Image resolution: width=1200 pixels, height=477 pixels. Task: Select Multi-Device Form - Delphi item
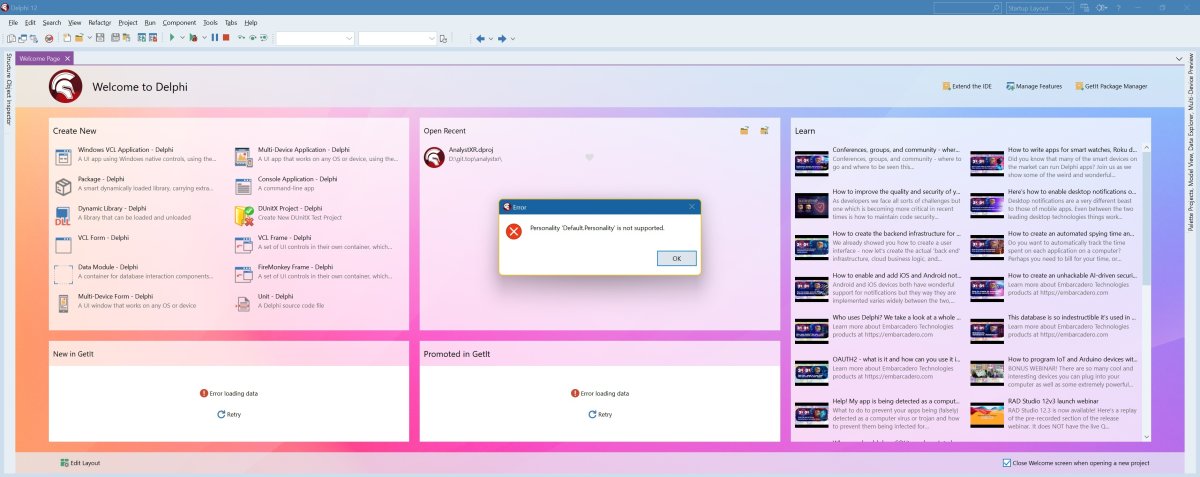(x=135, y=301)
